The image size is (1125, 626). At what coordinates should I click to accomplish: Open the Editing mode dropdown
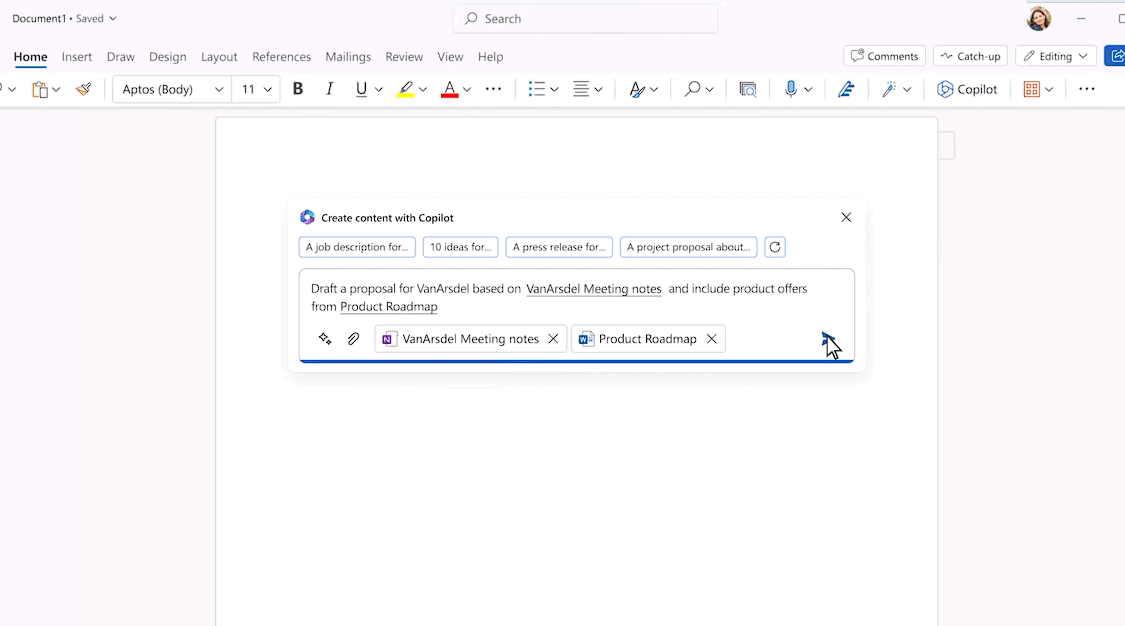(x=1055, y=56)
